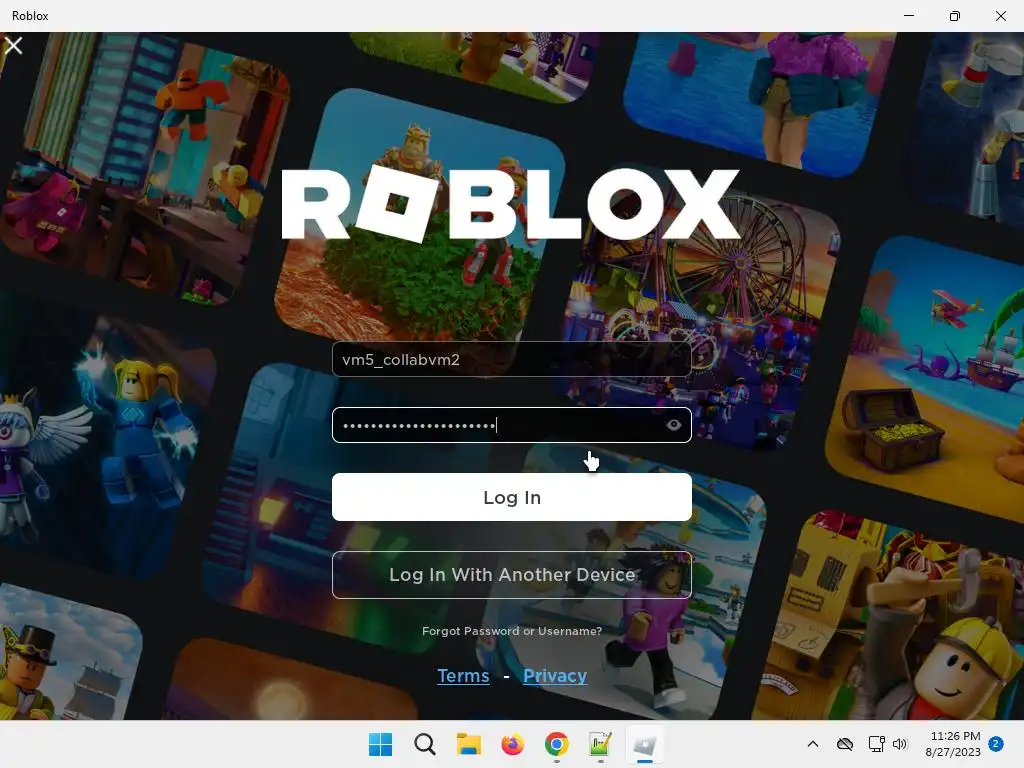1024x768 pixels.
Task: Open the chart app icon in taskbar
Action: [x=600, y=744]
